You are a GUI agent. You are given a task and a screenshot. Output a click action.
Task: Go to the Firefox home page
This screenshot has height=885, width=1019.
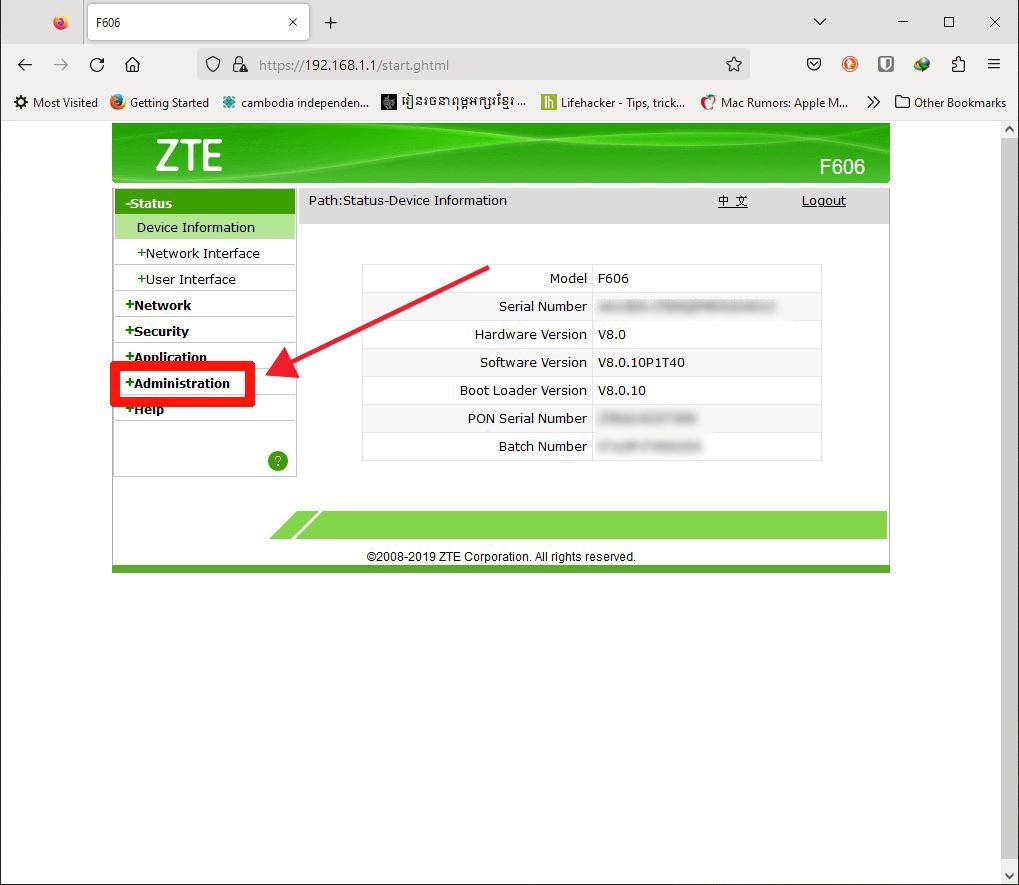click(x=133, y=64)
